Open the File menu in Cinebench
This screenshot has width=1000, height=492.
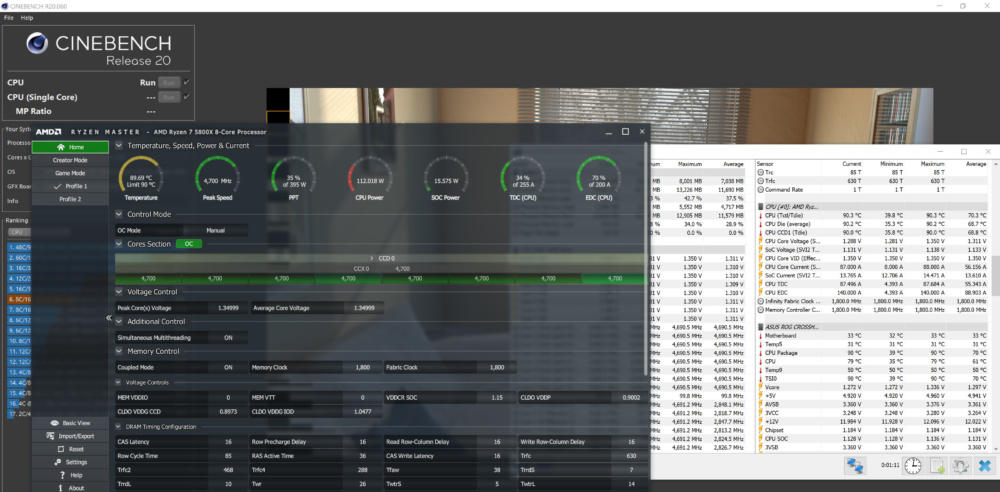[9, 18]
